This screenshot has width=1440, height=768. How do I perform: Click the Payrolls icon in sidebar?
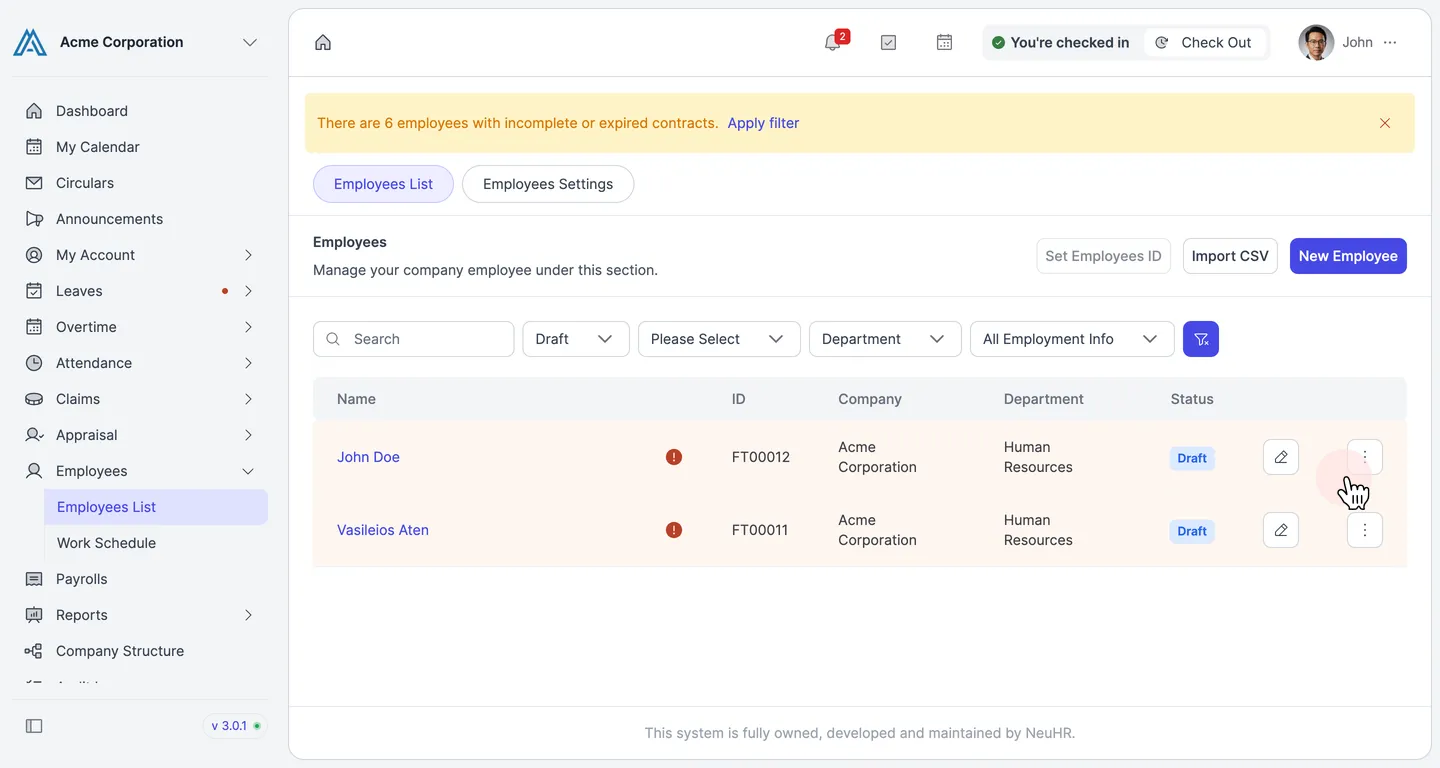[34, 579]
